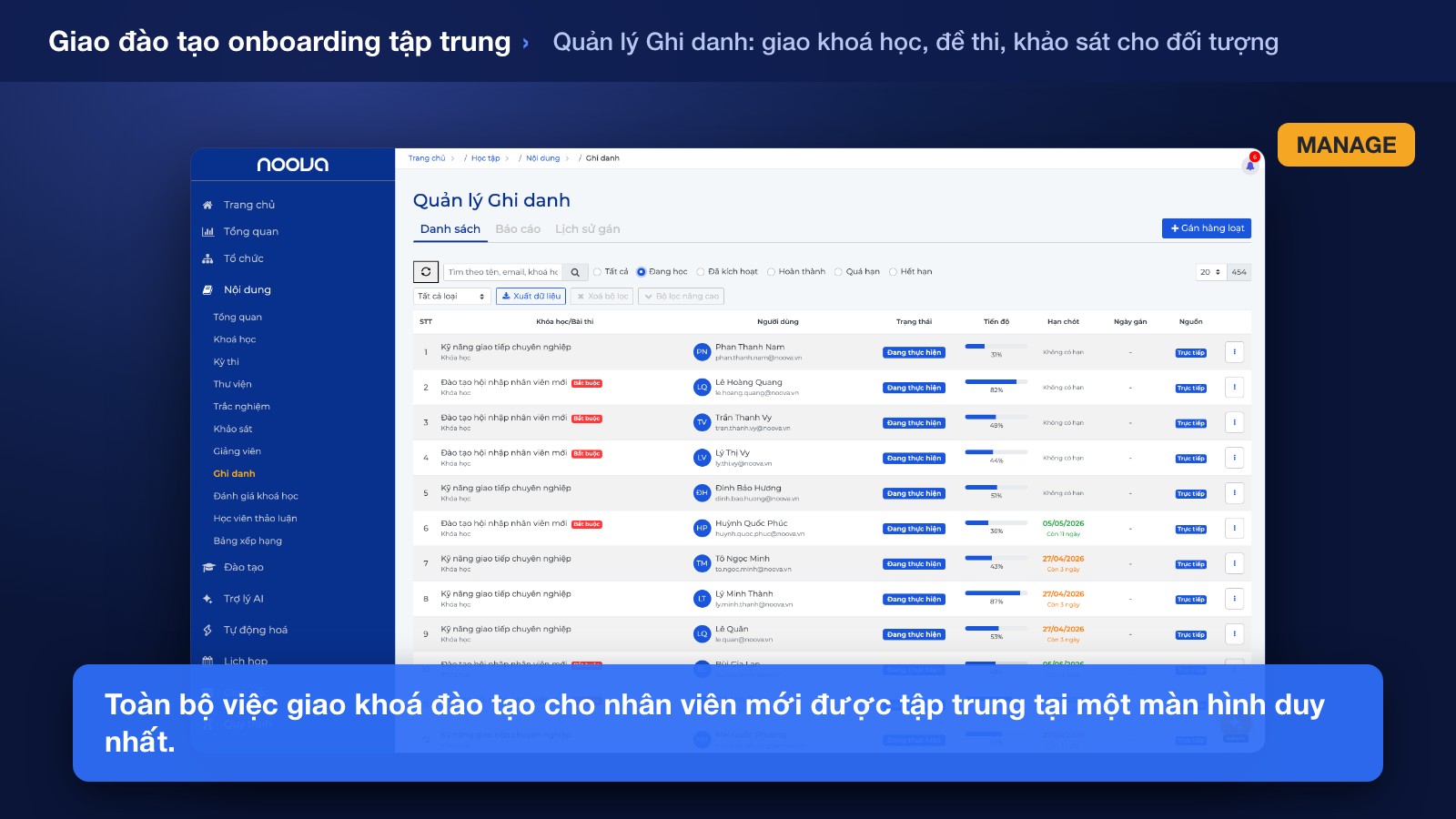Open the notification bell icon
Image resolution: width=1456 pixels, height=819 pixels.
(x=1250, y=166)
